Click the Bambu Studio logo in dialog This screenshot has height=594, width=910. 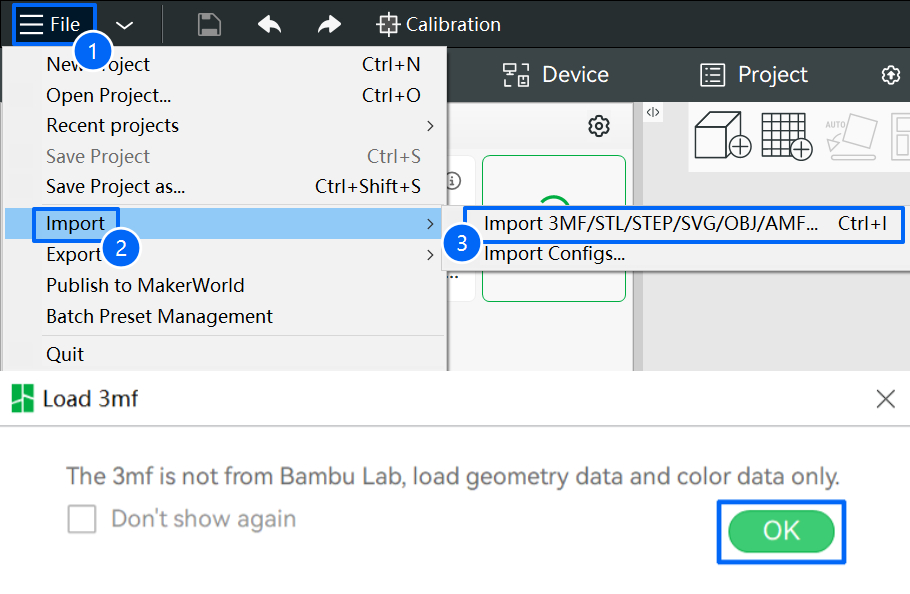(x=23, y=399)
